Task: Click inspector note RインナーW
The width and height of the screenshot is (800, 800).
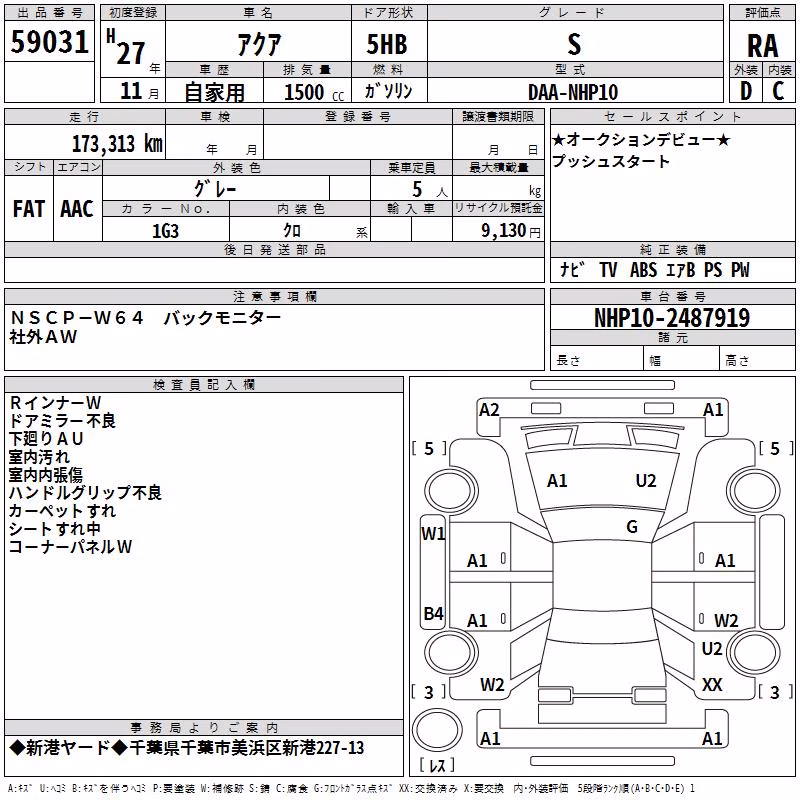Action: pos(55,403)
